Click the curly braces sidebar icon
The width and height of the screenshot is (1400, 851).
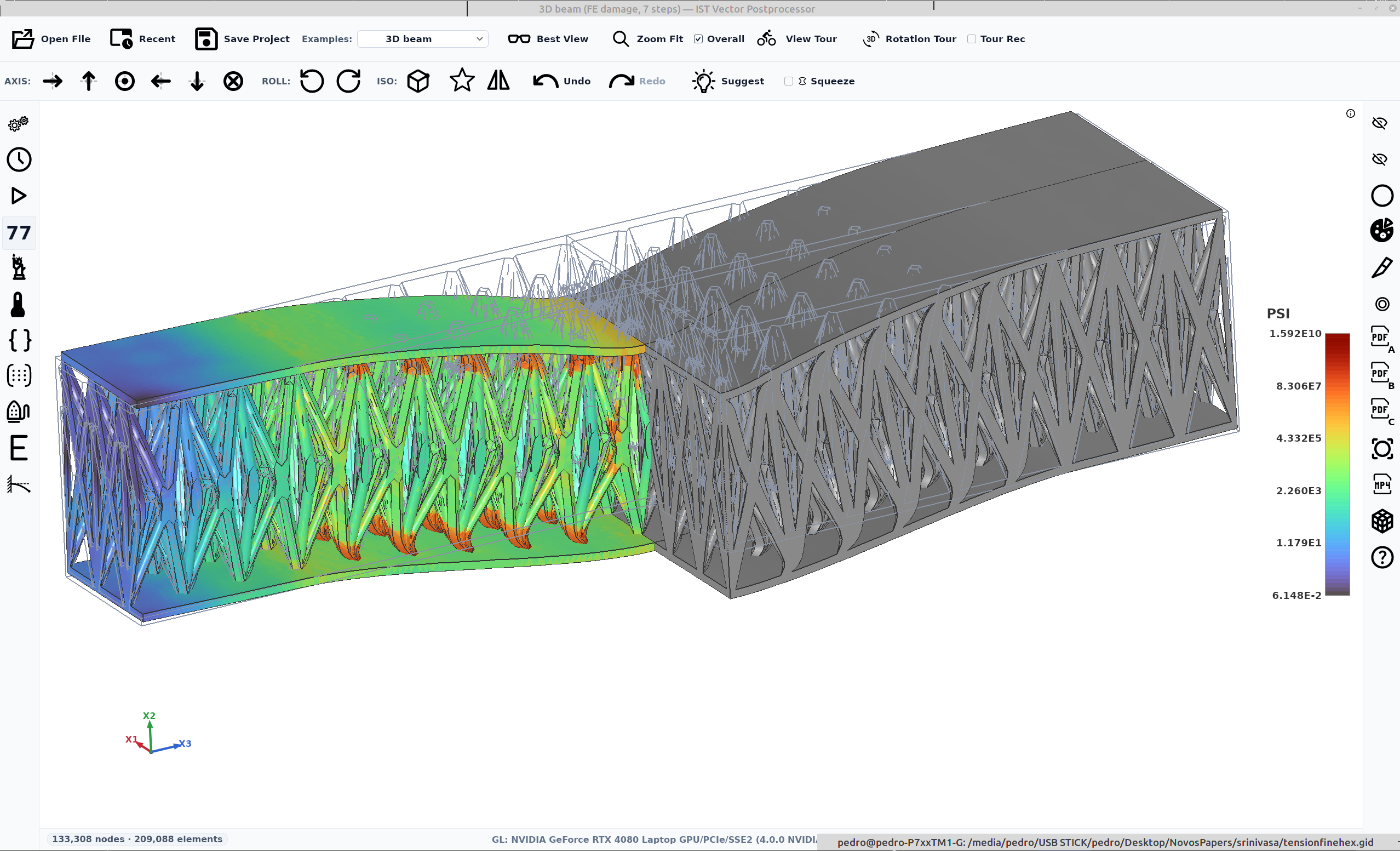click(x=19, y=340)
